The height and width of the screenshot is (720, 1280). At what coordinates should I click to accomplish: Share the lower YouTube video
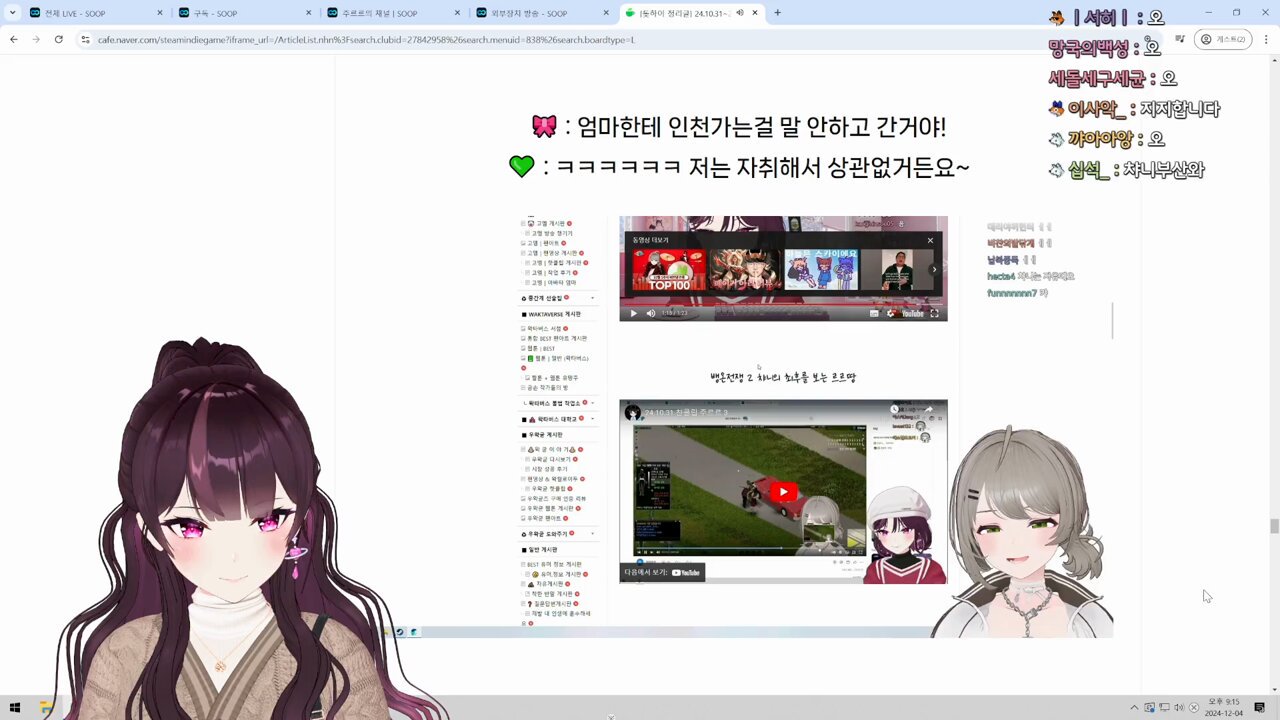(x=928, y=410)
